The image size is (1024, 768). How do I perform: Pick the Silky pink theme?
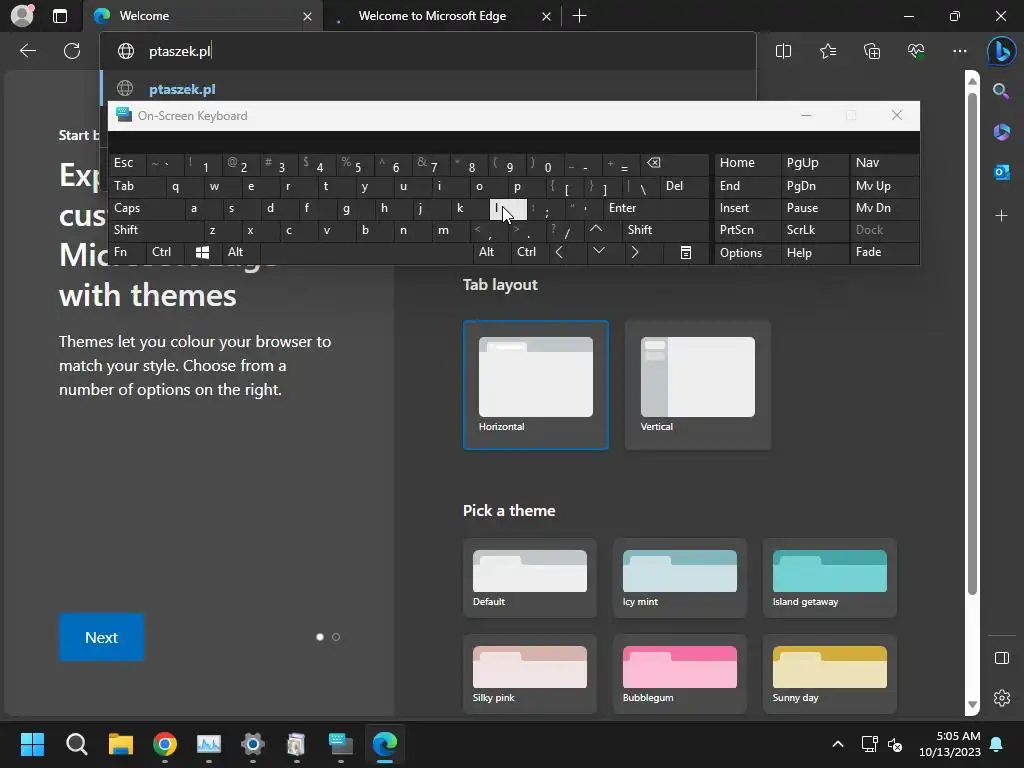tap(530, 674)
